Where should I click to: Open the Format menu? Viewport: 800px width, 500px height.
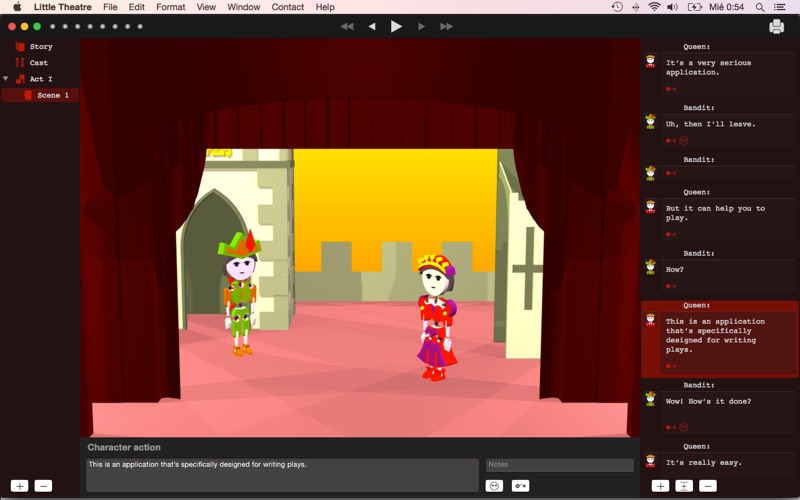point(170,7)
